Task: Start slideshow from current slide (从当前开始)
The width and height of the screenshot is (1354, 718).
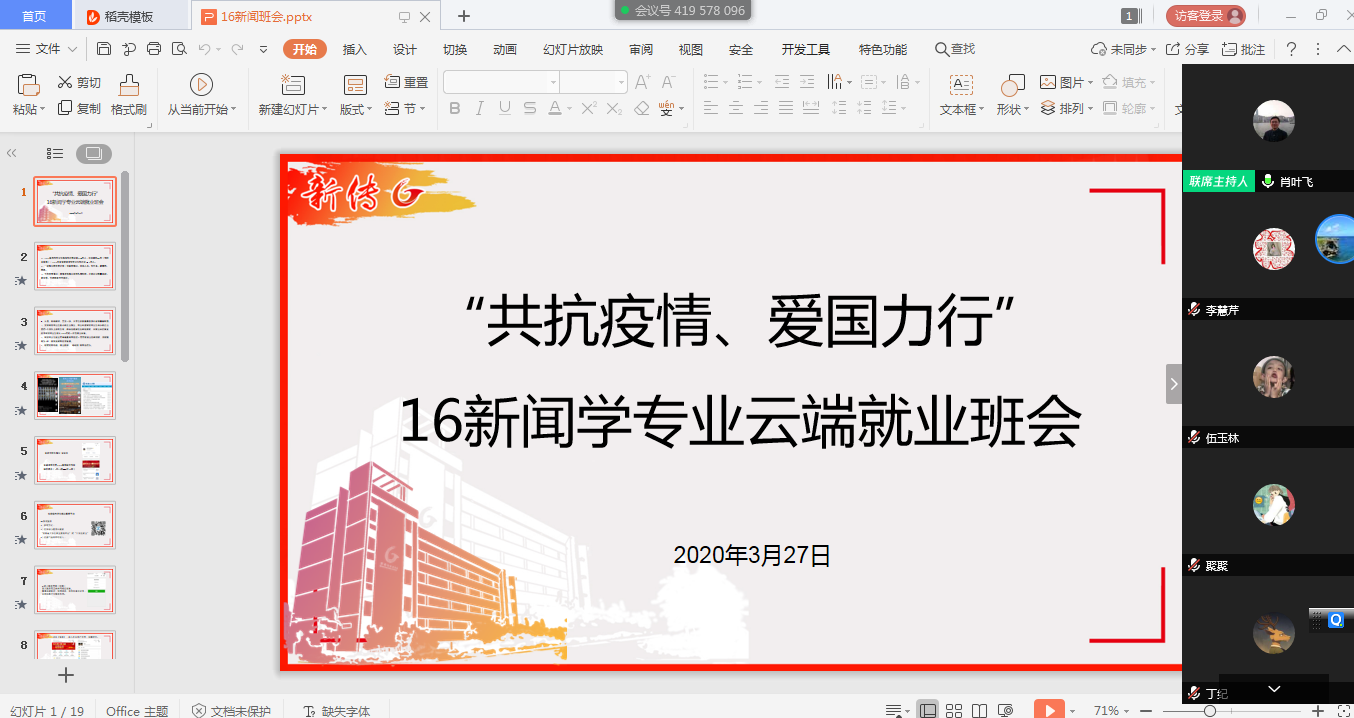Action: click(x=201, y=95)
